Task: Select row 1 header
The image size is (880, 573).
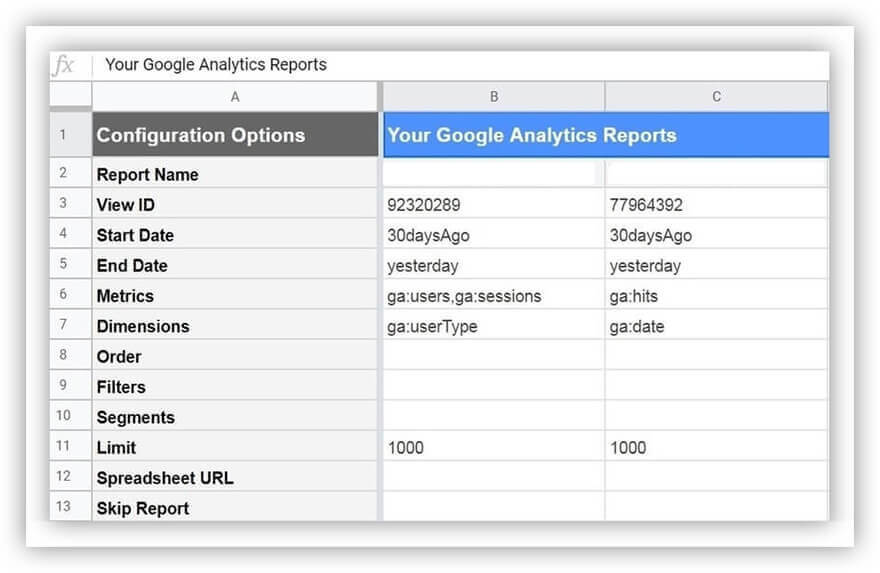Action: tap(71, 135)
